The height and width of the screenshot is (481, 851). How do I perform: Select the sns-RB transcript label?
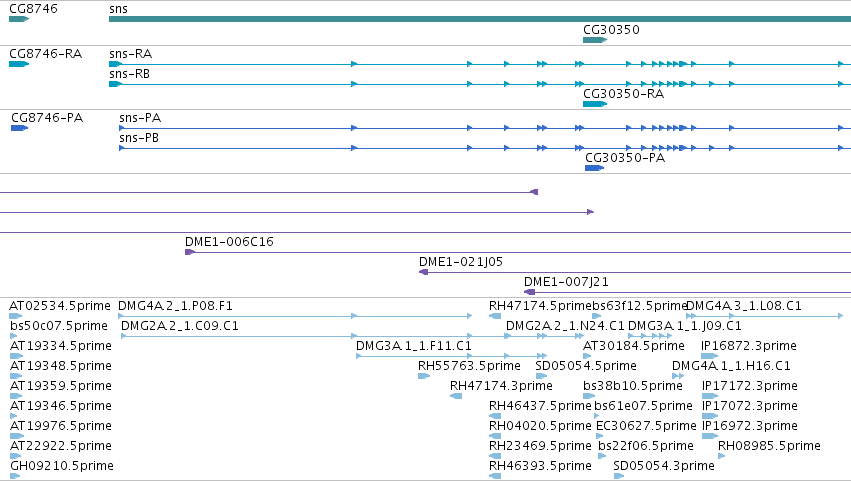(129, 74)
